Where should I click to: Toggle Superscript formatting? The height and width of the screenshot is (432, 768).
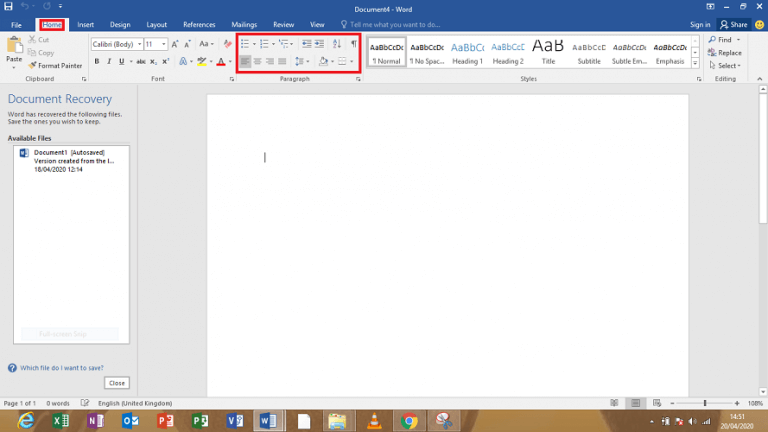pos(166,62)
